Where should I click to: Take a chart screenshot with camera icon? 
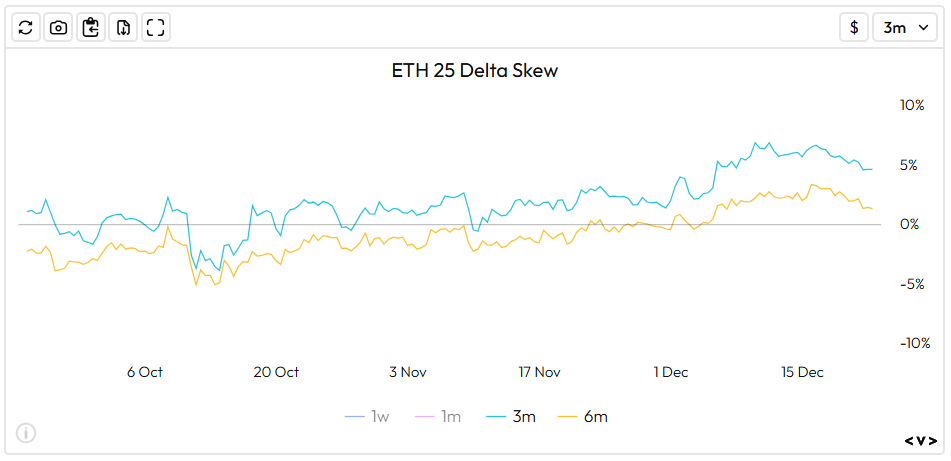(59, 28)
